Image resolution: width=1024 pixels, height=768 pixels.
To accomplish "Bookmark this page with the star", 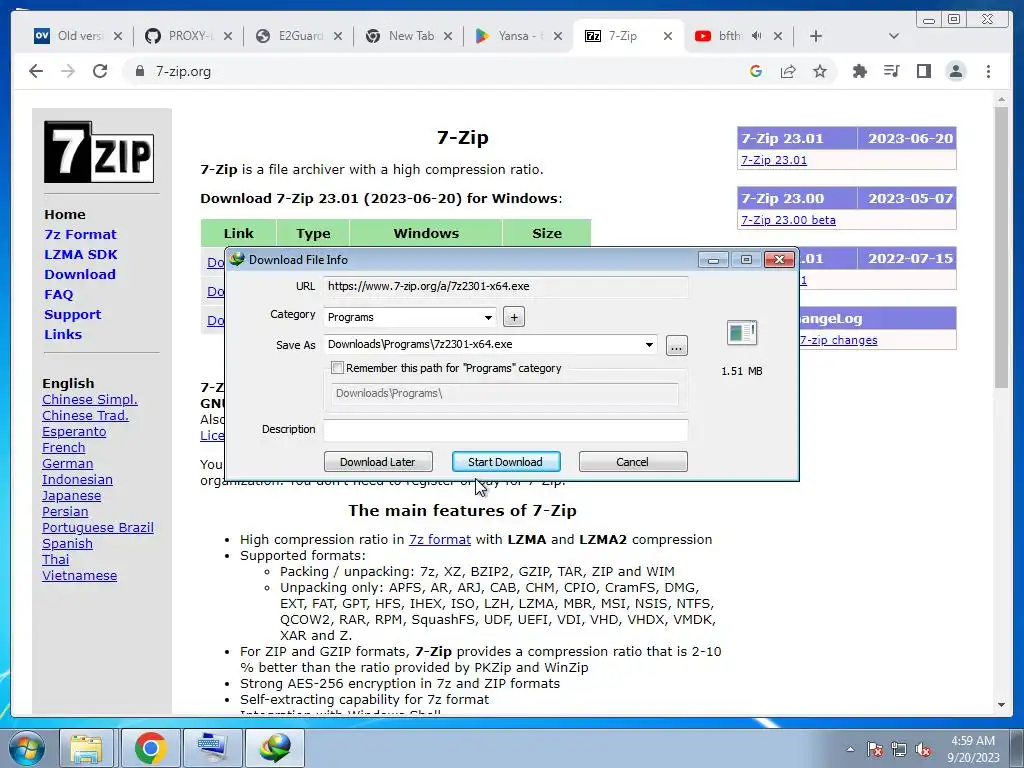I will coord(820,71).
